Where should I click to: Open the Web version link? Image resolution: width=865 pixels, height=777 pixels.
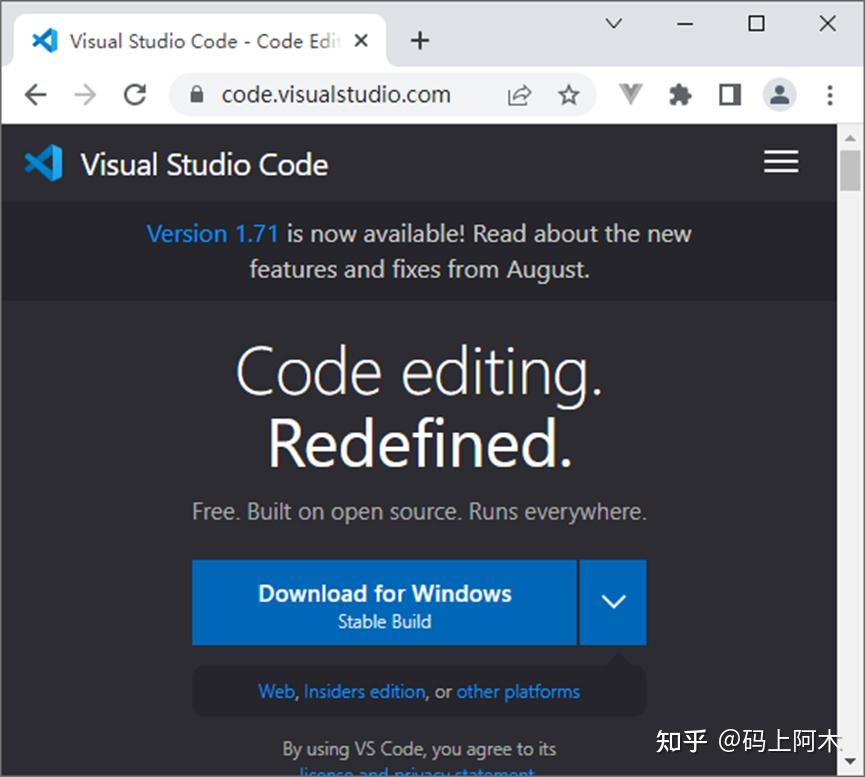tap(276, 691)
